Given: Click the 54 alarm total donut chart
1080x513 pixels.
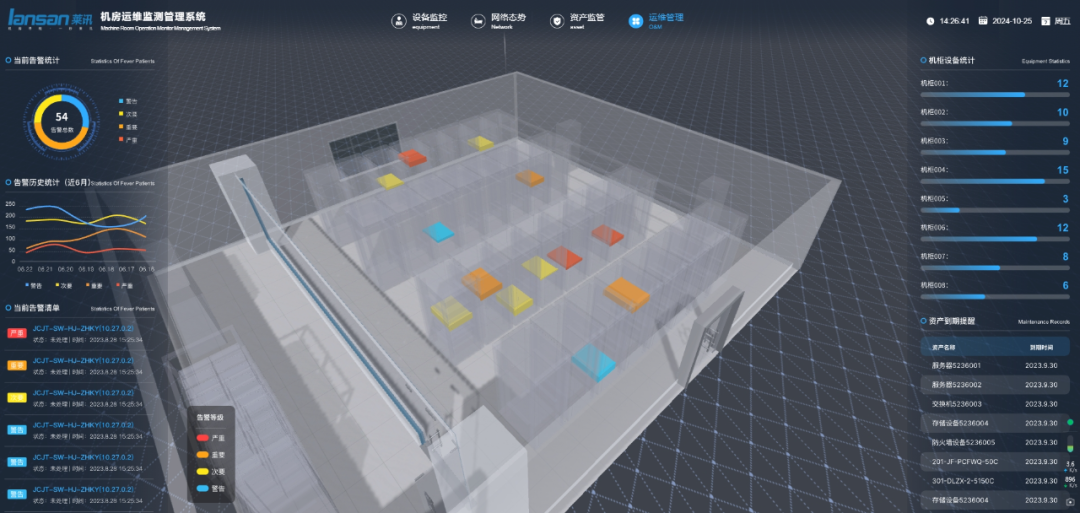Looking at the screenshot, I should click(x=61, y=121).
